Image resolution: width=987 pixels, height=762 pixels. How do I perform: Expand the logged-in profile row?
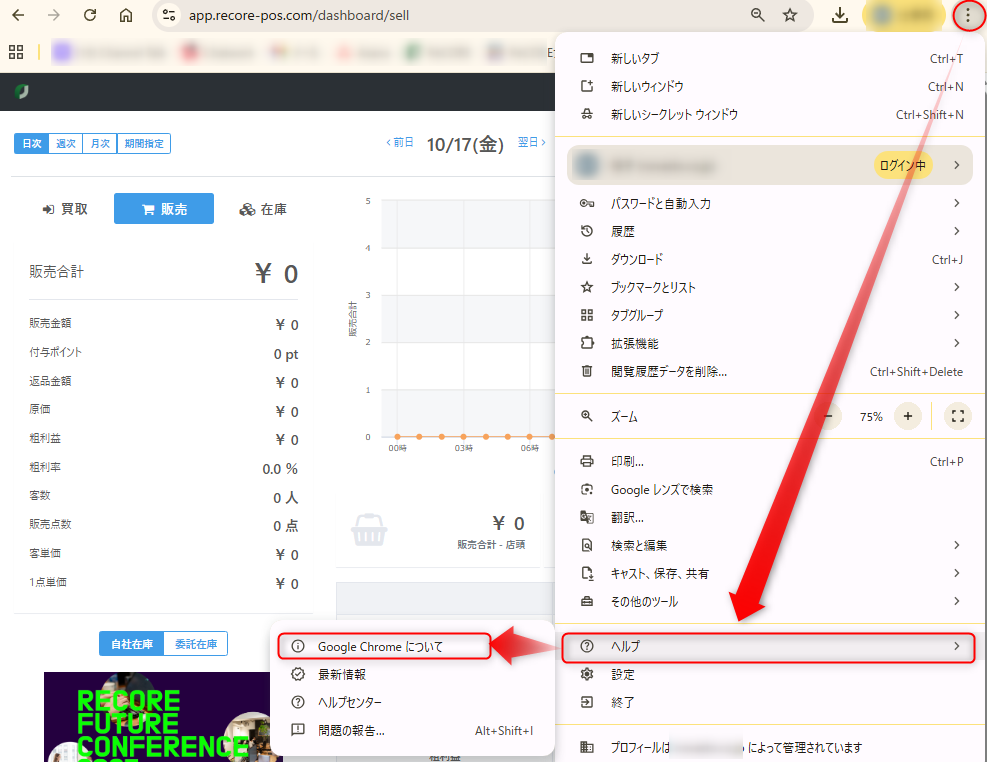coord(770,165)
